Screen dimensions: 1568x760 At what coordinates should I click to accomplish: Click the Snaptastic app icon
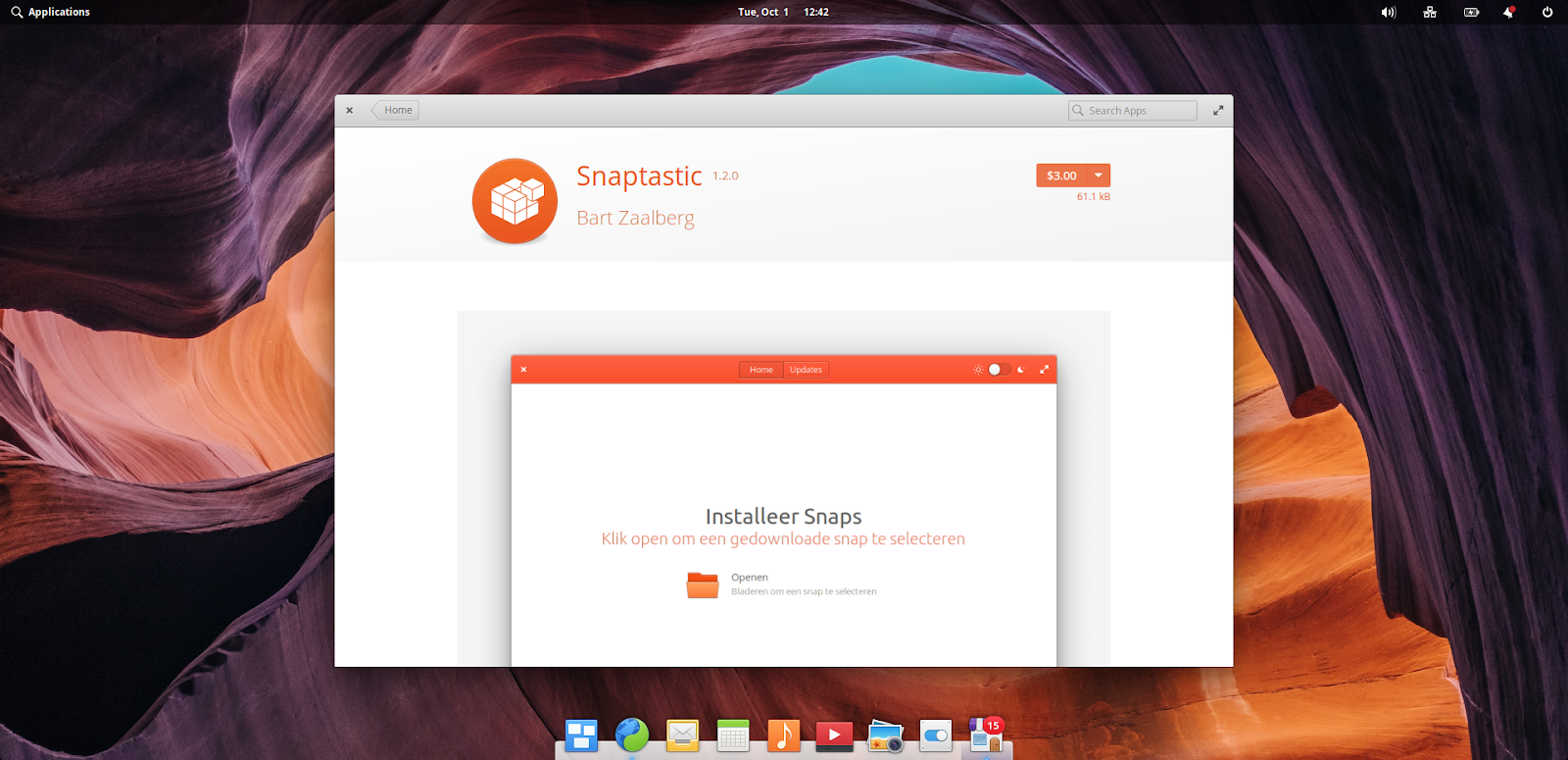(x=514, y=201)
